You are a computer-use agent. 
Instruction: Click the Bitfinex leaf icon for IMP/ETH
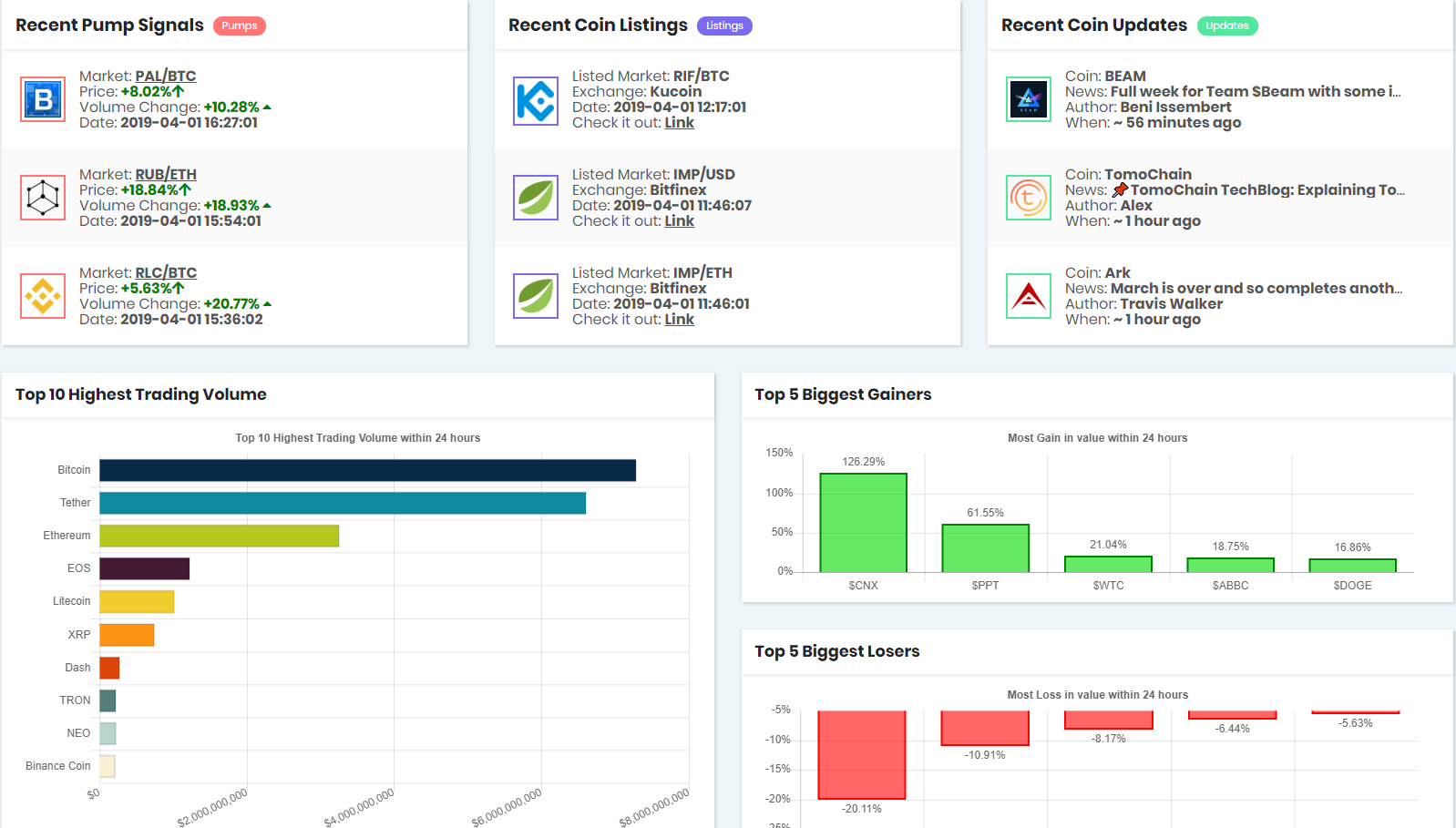536,296
